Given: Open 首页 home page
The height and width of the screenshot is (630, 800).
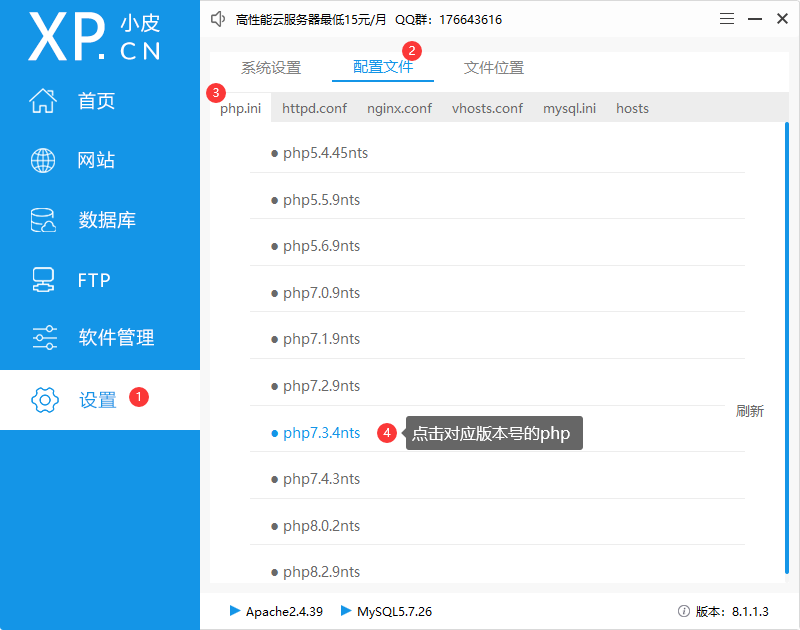Looking at the screenshot, I should tap(96, 101).
